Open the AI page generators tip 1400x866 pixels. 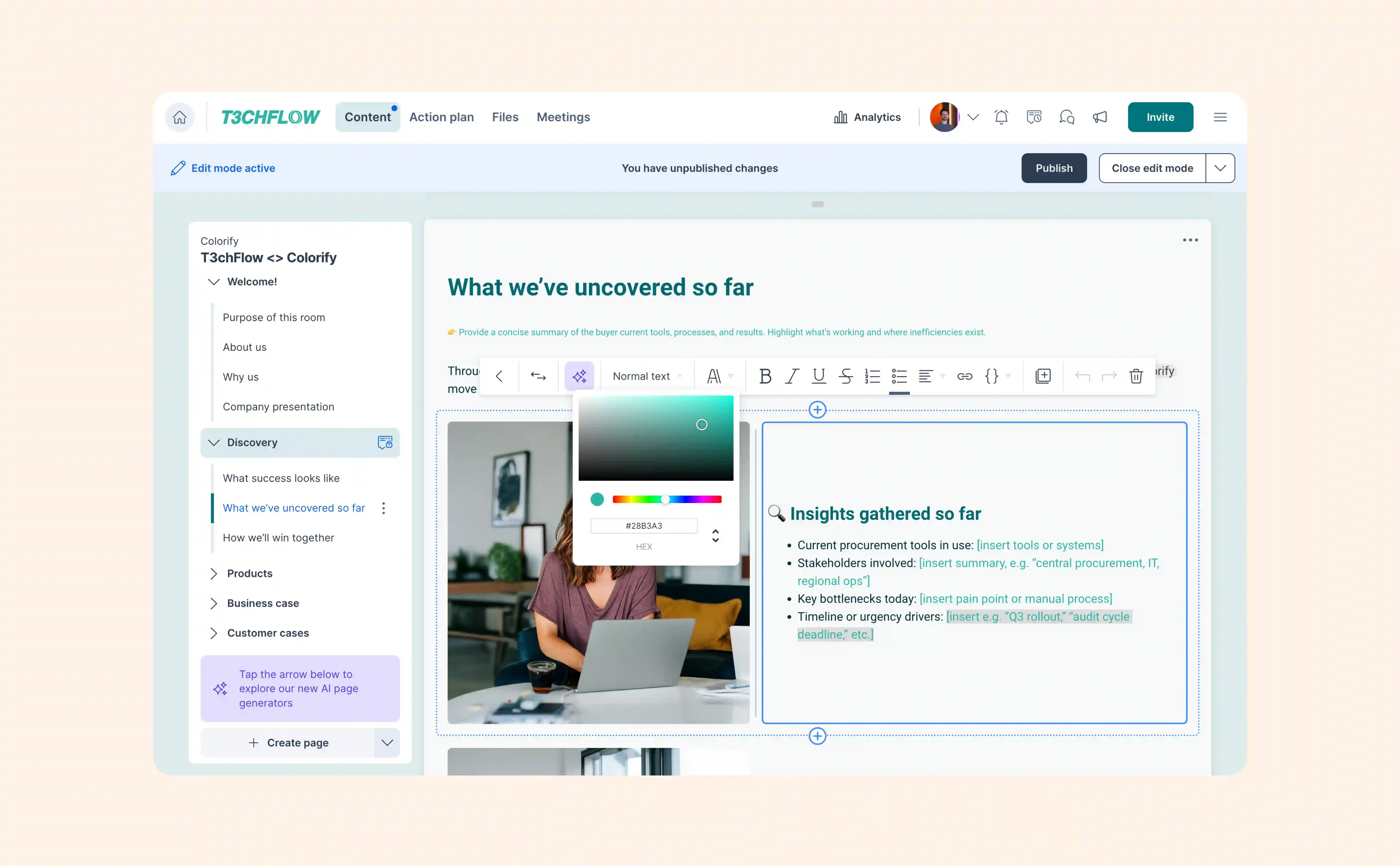(300, 688)
